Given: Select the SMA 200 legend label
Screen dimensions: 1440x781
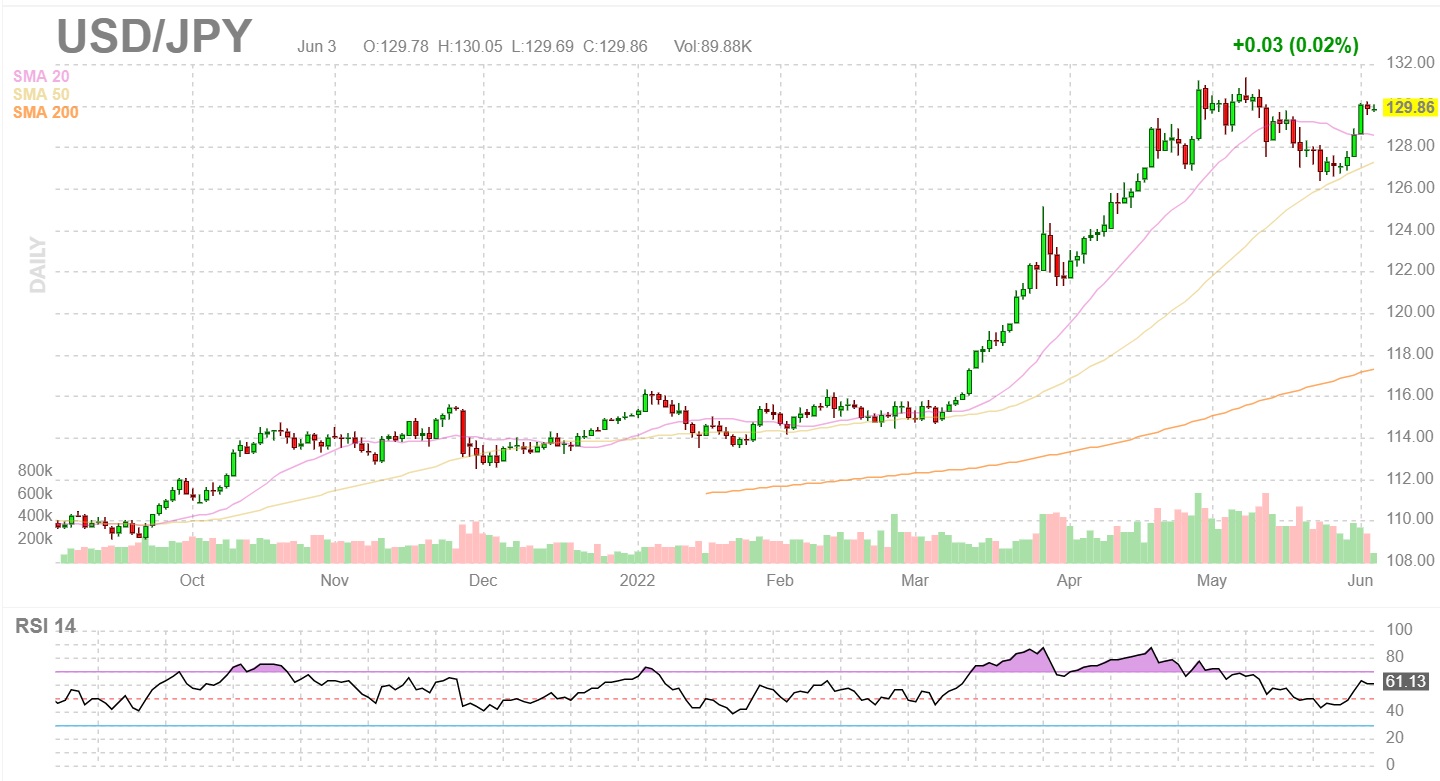Looking at the screenshot, I should pos(45,112).
